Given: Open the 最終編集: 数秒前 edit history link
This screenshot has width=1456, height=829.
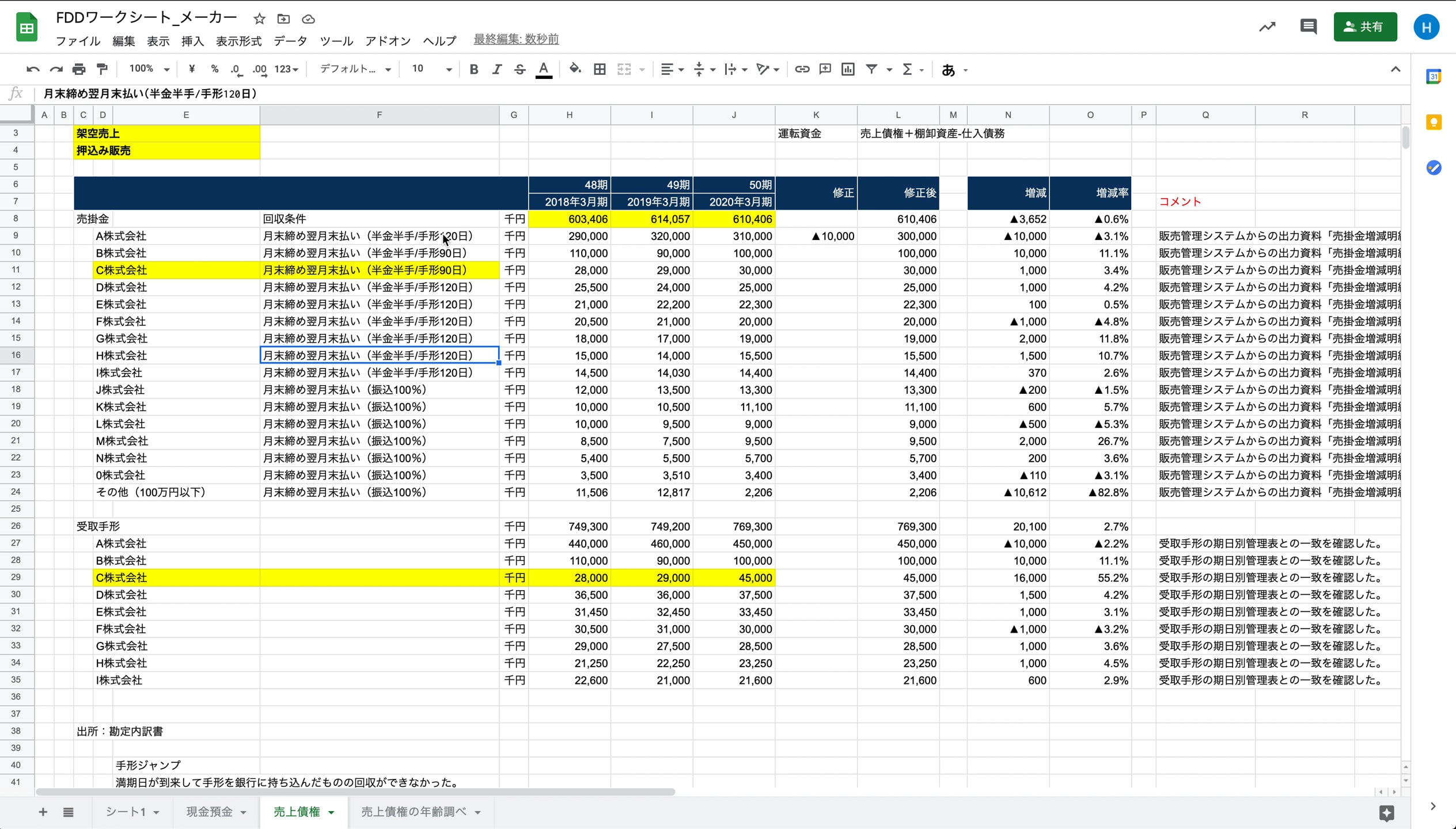Looking at the screenshot, I should click(x=515, y=39).
